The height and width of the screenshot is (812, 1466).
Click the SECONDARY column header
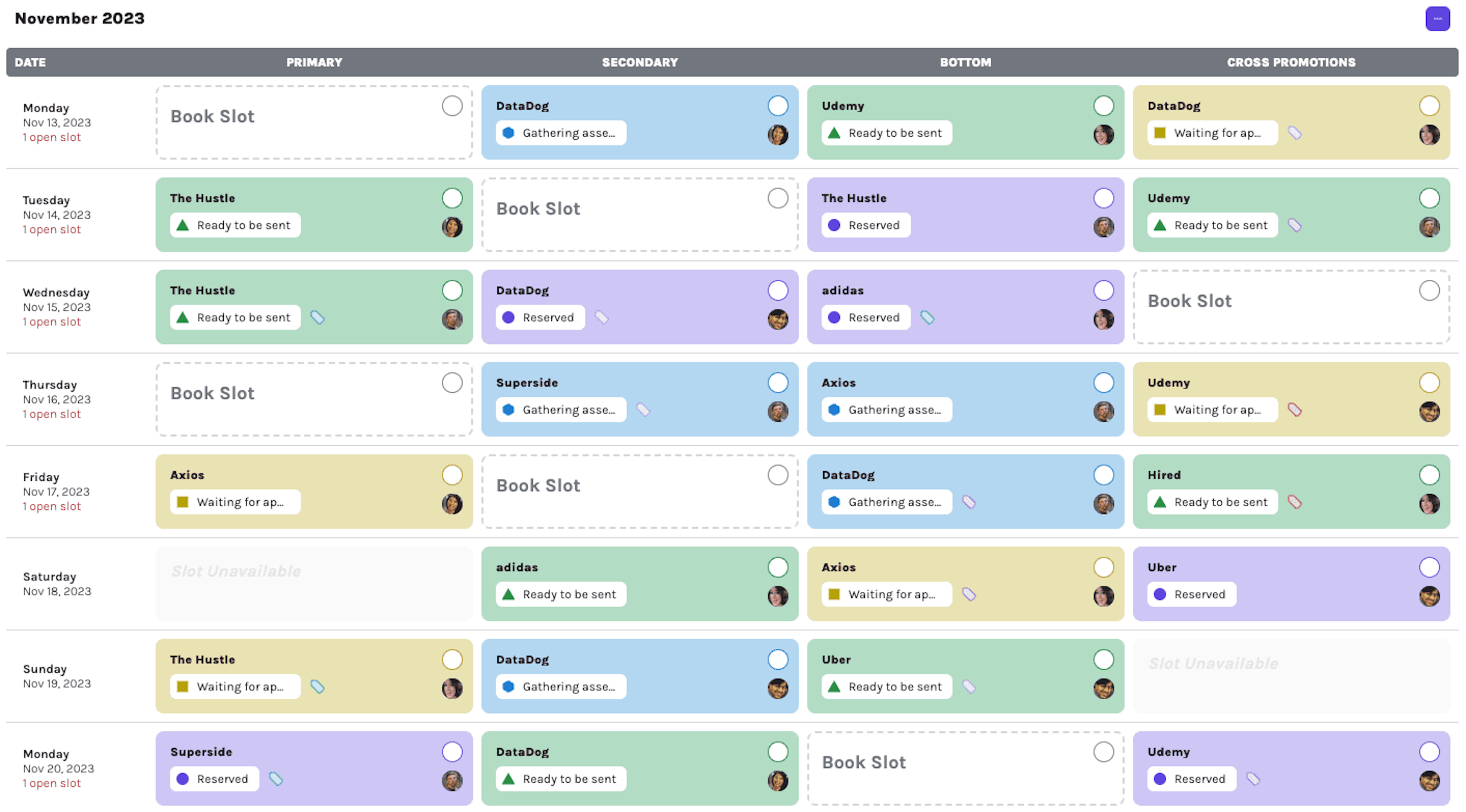click(640, 62)
